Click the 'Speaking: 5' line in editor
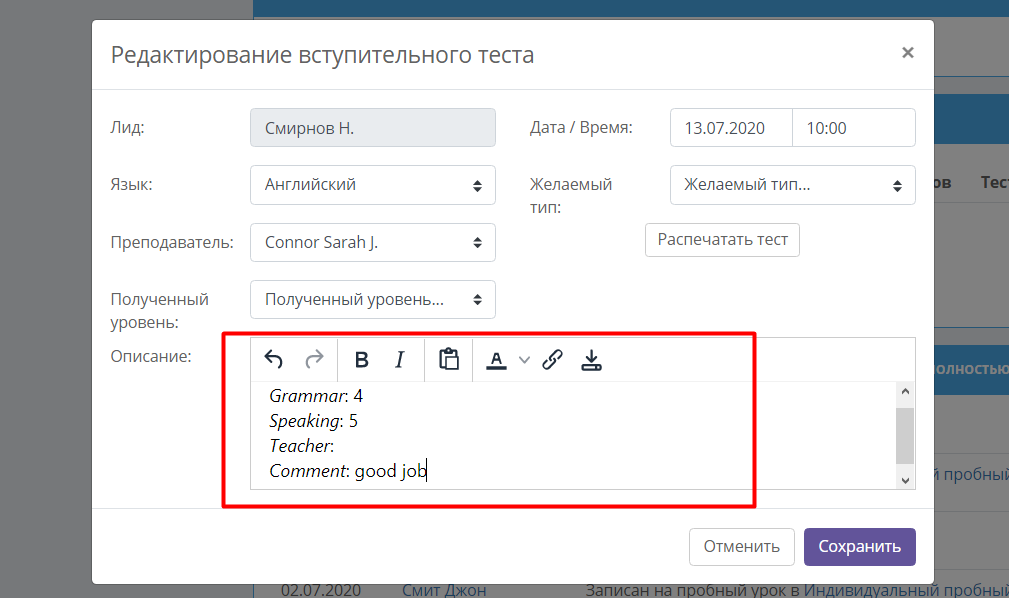Viewport: 1009px width, 598px height. [x=313, y=421]
